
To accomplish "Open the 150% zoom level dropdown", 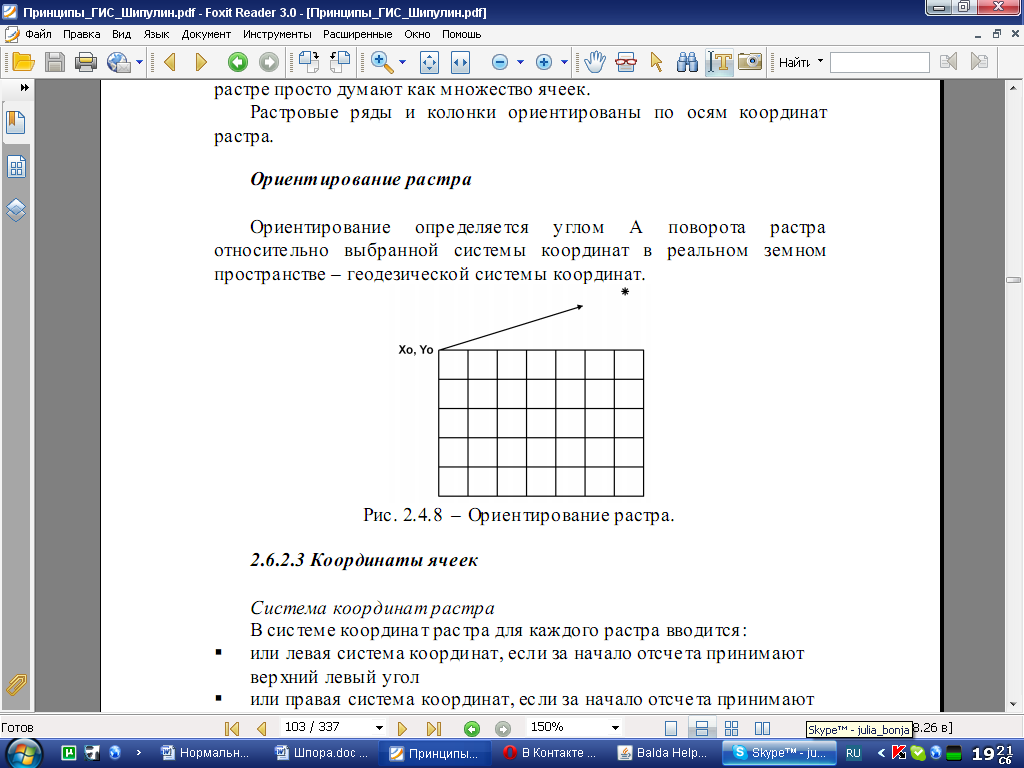I will tap(615, 728).
